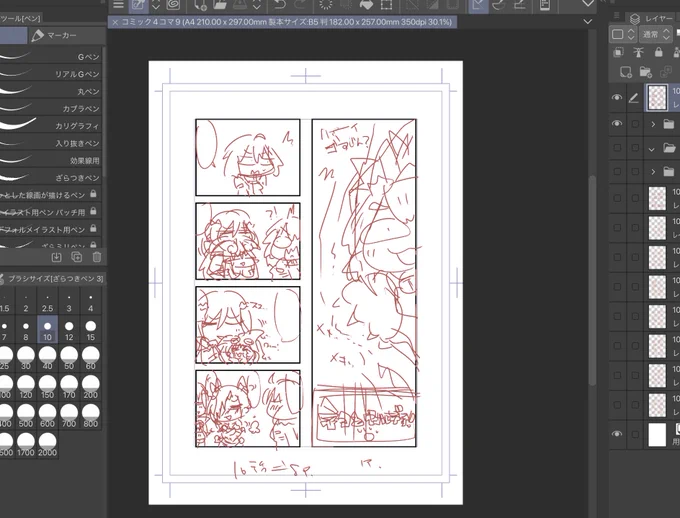Select the 丸ペン brush
The height and width of the screenshot is (518, 680).
click(51, 91)
